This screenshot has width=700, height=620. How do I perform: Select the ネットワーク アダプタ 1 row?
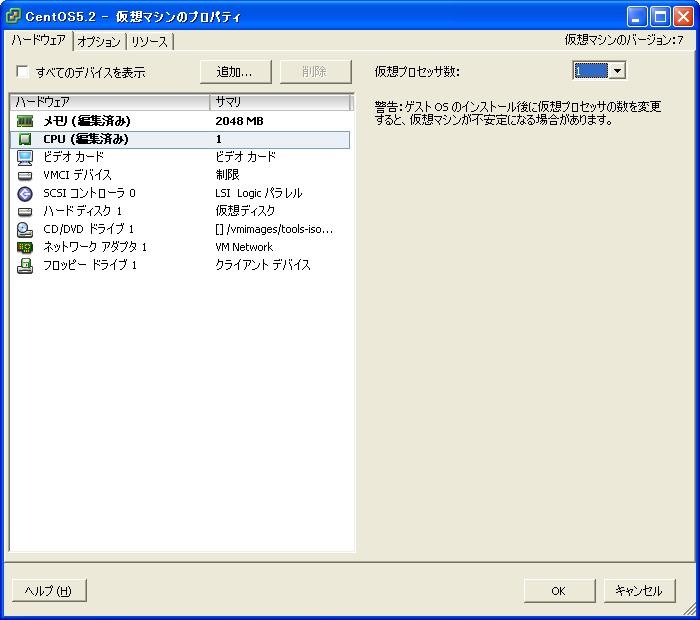click(179, 247)
